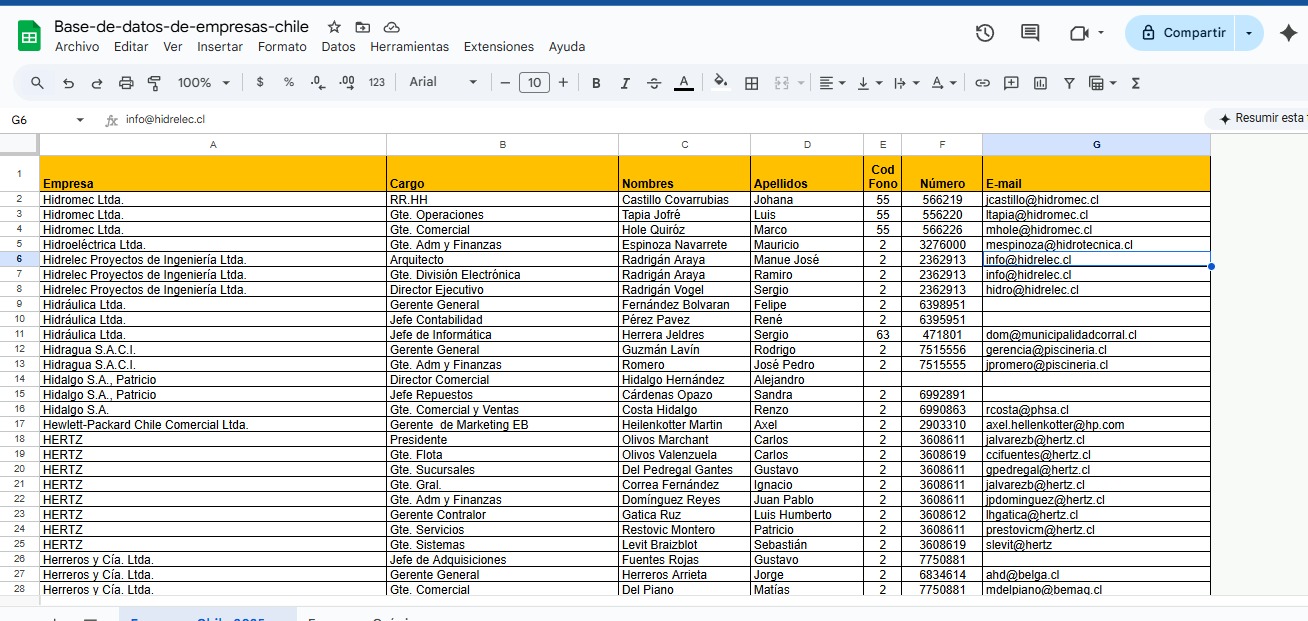Image resolution: width=1308 pixels, height=621 pixels.
Task: Open the zoom 100% dropdown
Action: coord(204,83)
